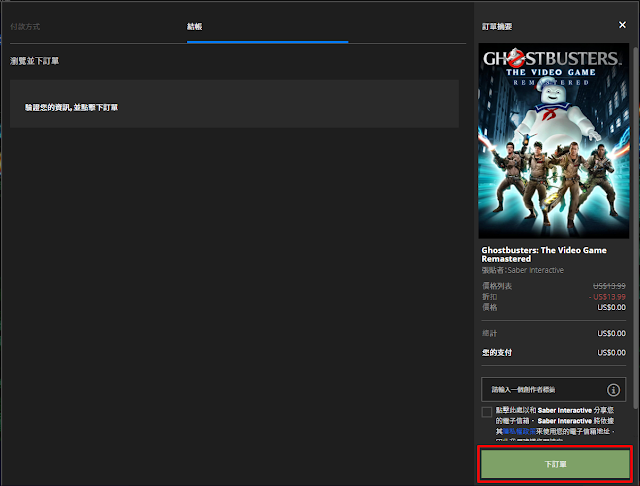Click the green 下訂單 place order button
Viewport: 640px width, 486px height.
[x=555, y=464]
